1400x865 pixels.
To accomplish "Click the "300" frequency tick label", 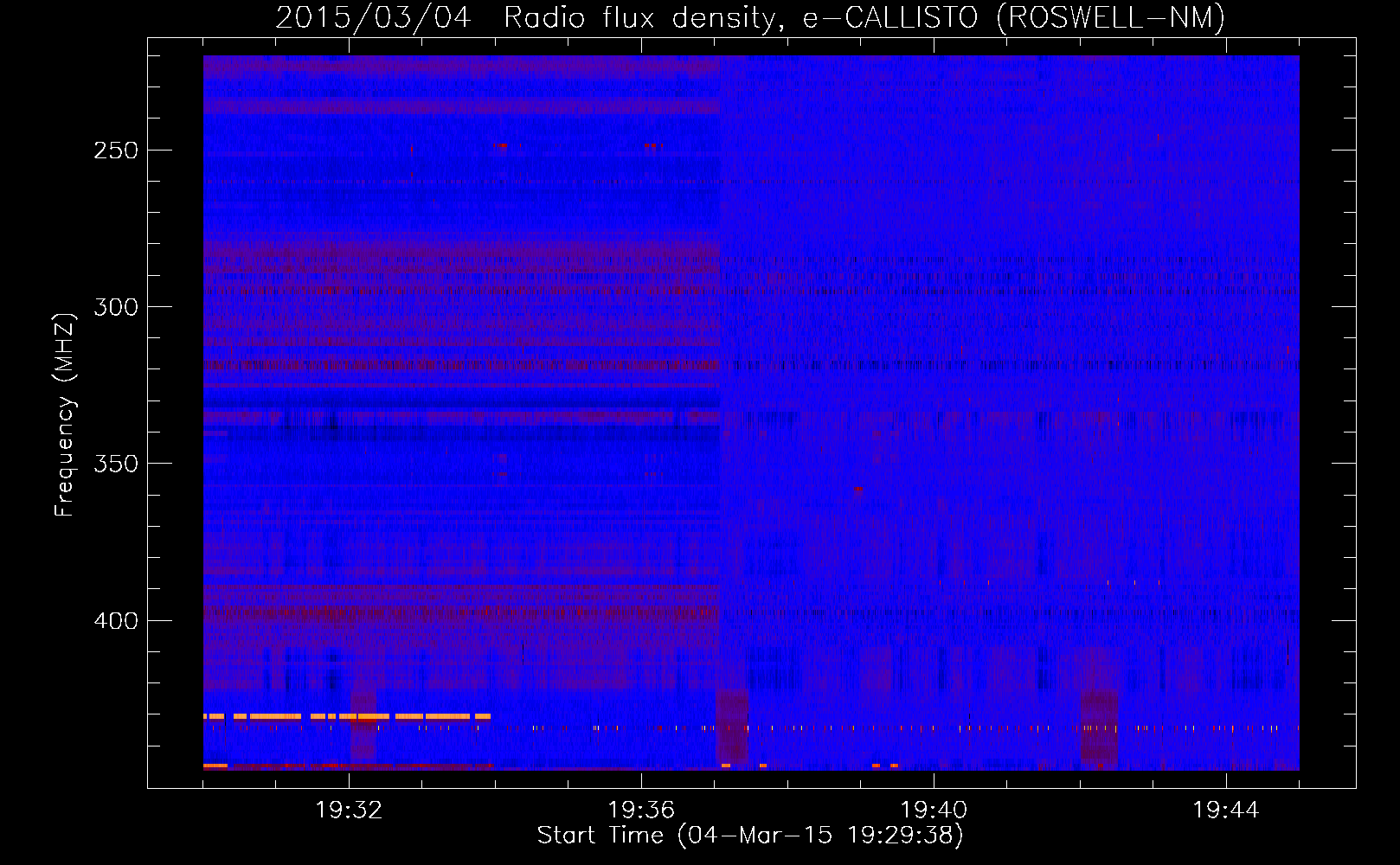I will pos(116,307).
